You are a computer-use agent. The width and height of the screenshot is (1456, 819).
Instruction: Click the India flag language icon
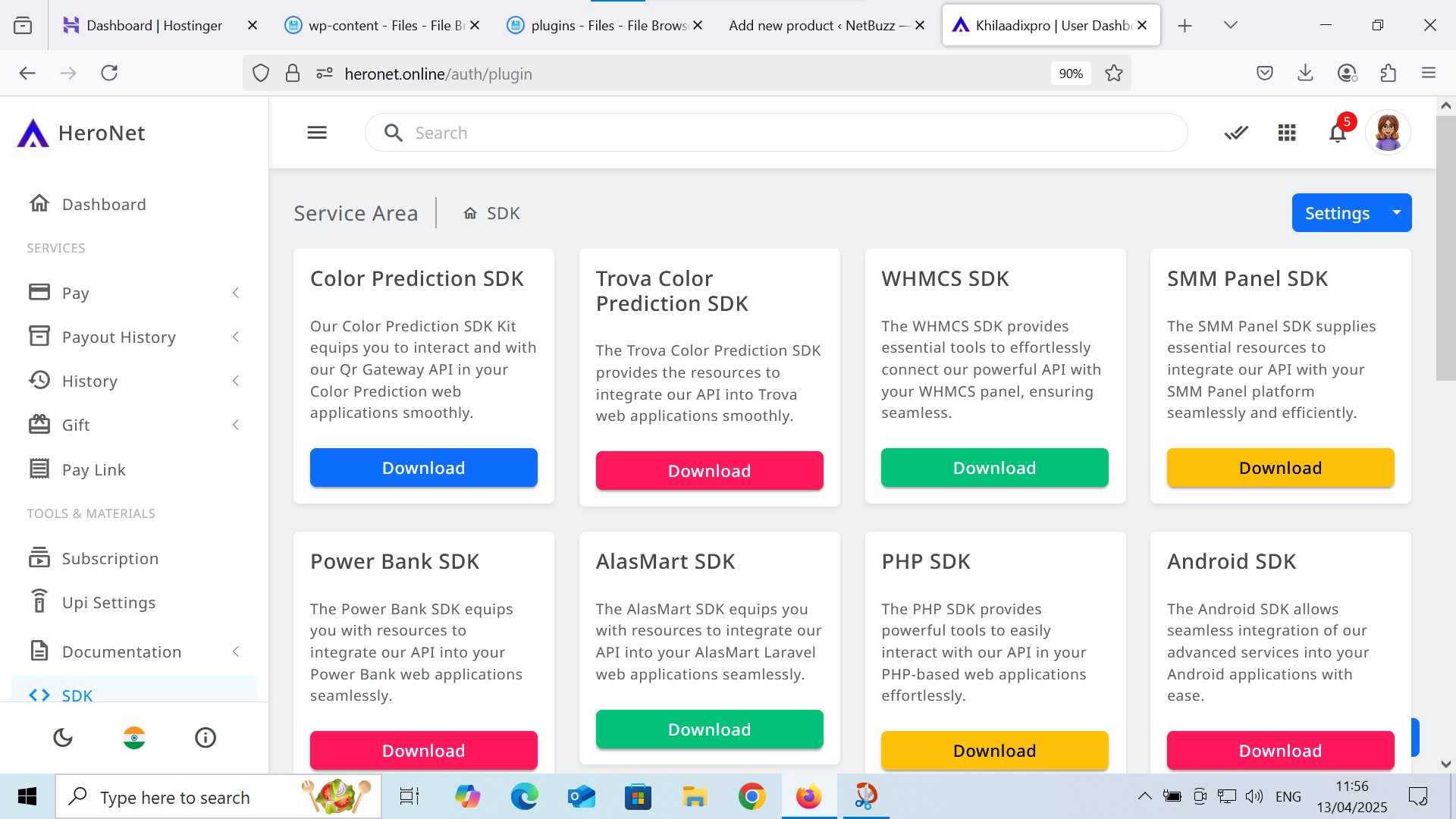pyautogui.click(x=134, y=737)
